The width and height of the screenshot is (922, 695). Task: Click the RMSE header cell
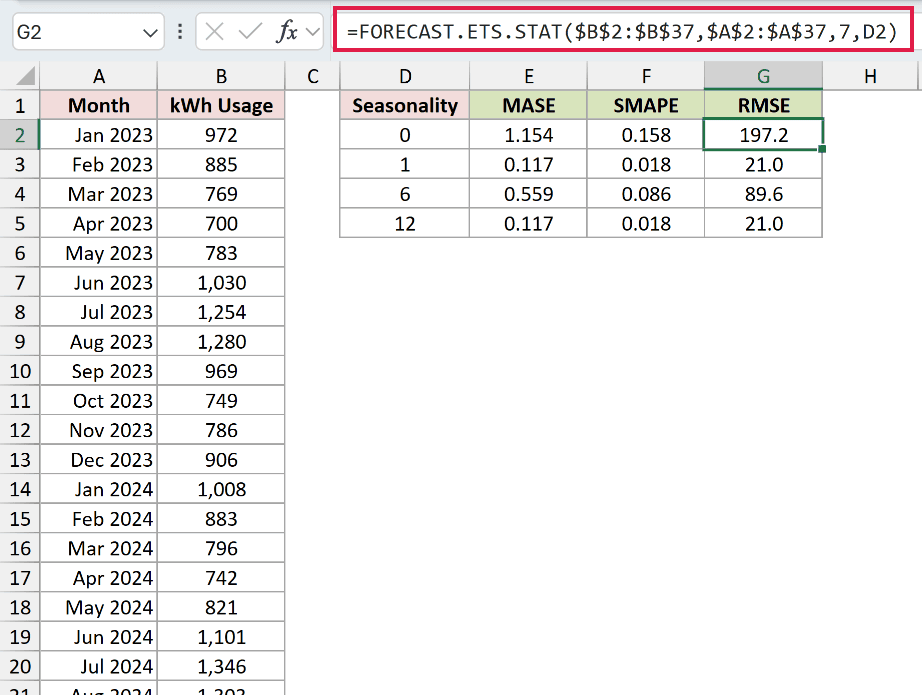pos(763,106)
